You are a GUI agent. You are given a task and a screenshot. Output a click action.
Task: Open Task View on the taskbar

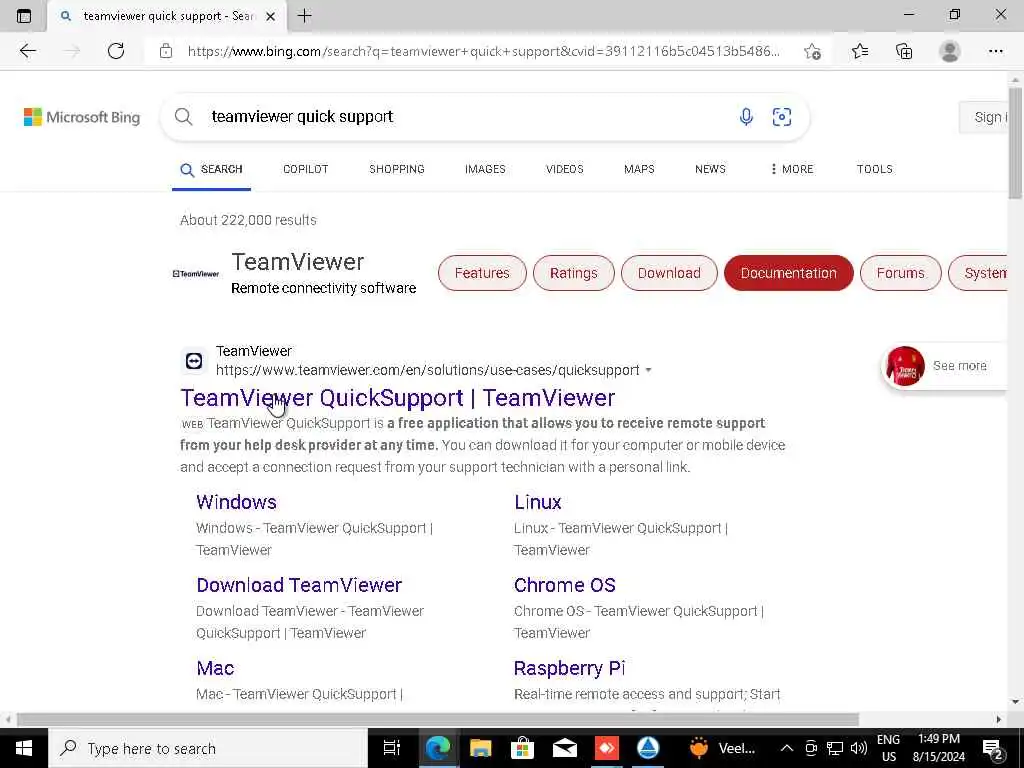[x=392, y=748]
